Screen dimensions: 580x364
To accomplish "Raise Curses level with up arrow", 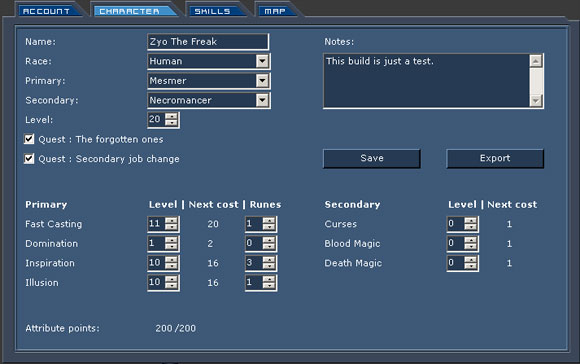I will click(471, 220).
